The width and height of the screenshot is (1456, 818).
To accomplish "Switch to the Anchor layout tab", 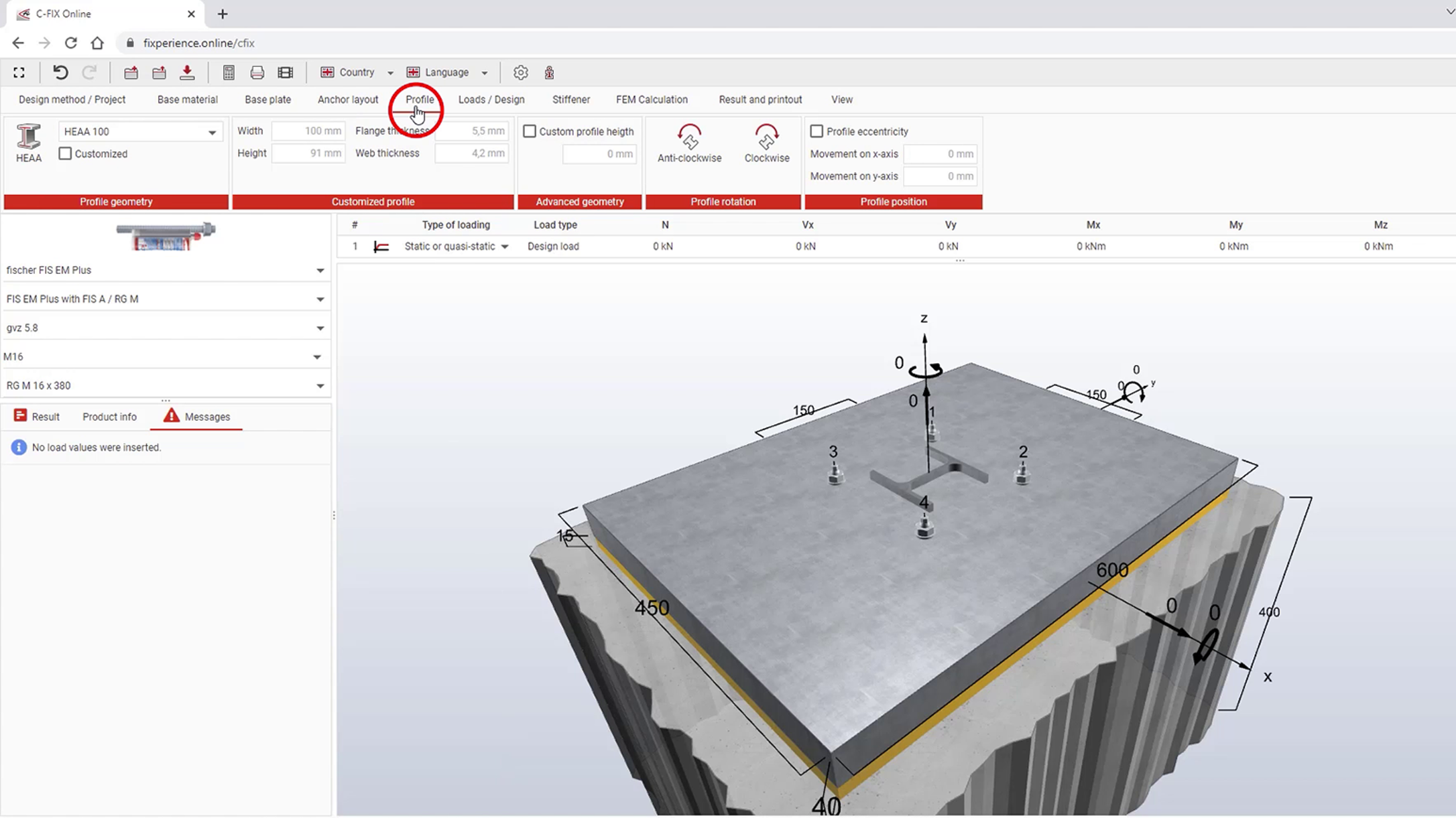I will [x=347, y=99].
